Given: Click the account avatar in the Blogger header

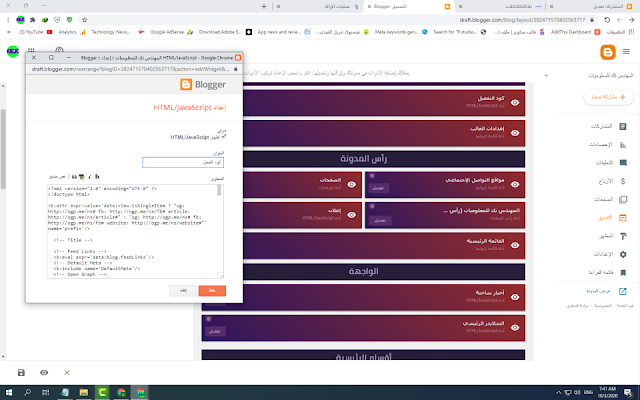Looking at the screenshot, I should click(x=13, y=51).
